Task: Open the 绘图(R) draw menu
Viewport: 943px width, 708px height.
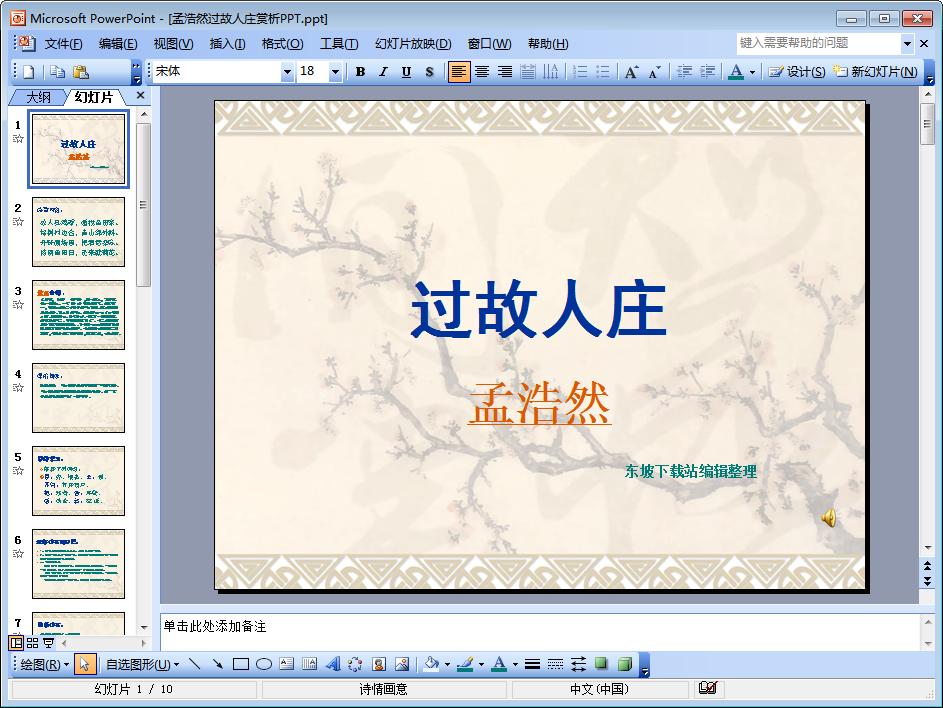Action: (x=45, y=665)
